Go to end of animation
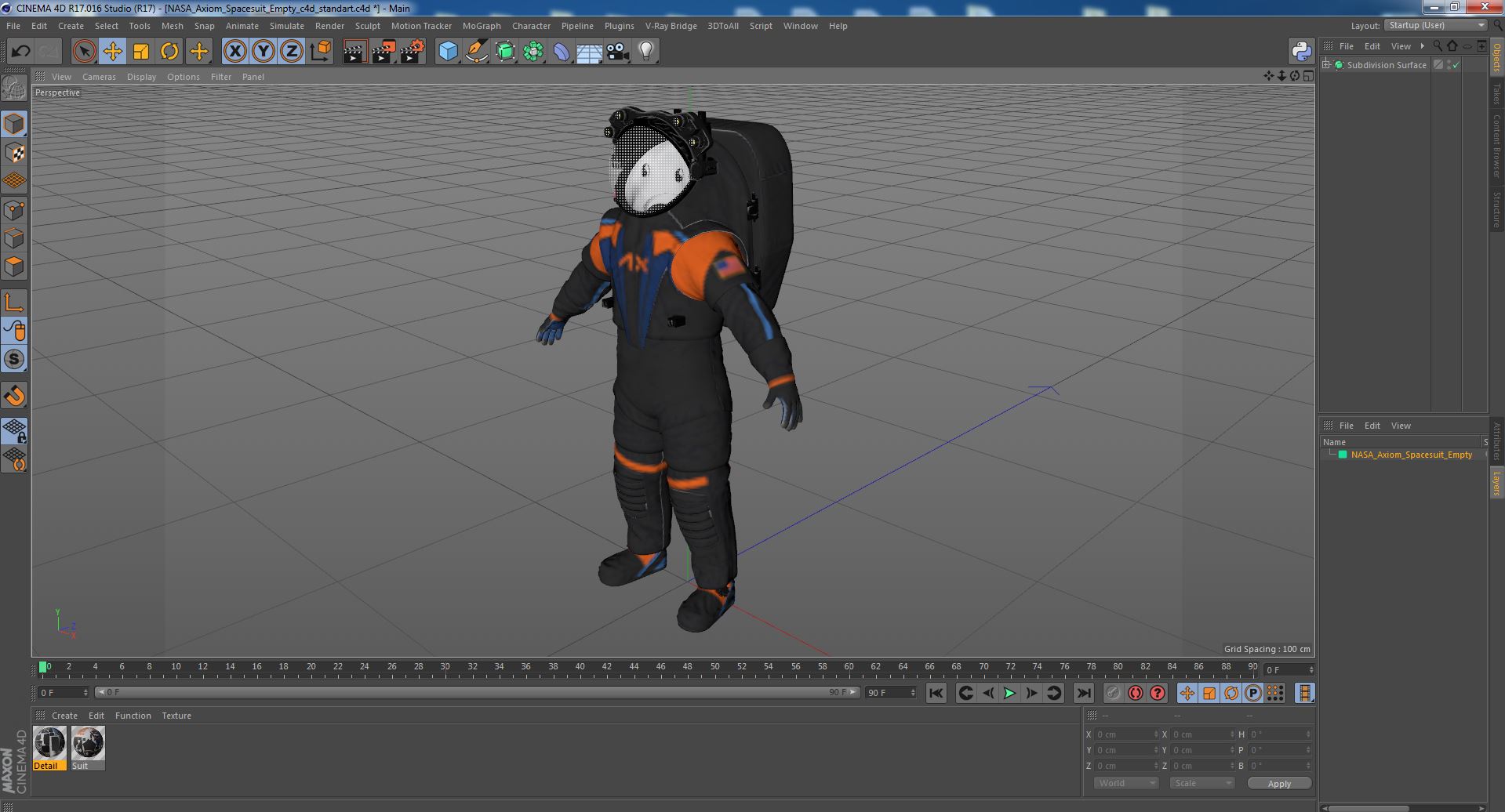Viewport: 1505px width, 812px height. tap(1083, 693)
